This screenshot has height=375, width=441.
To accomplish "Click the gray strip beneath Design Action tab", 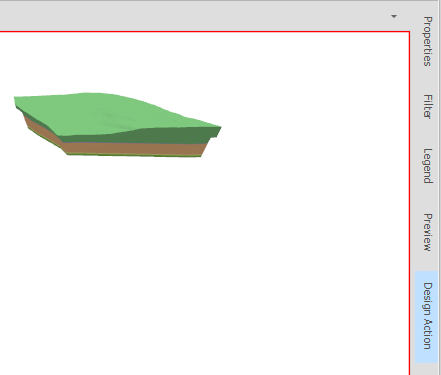I will click(427, 369).
